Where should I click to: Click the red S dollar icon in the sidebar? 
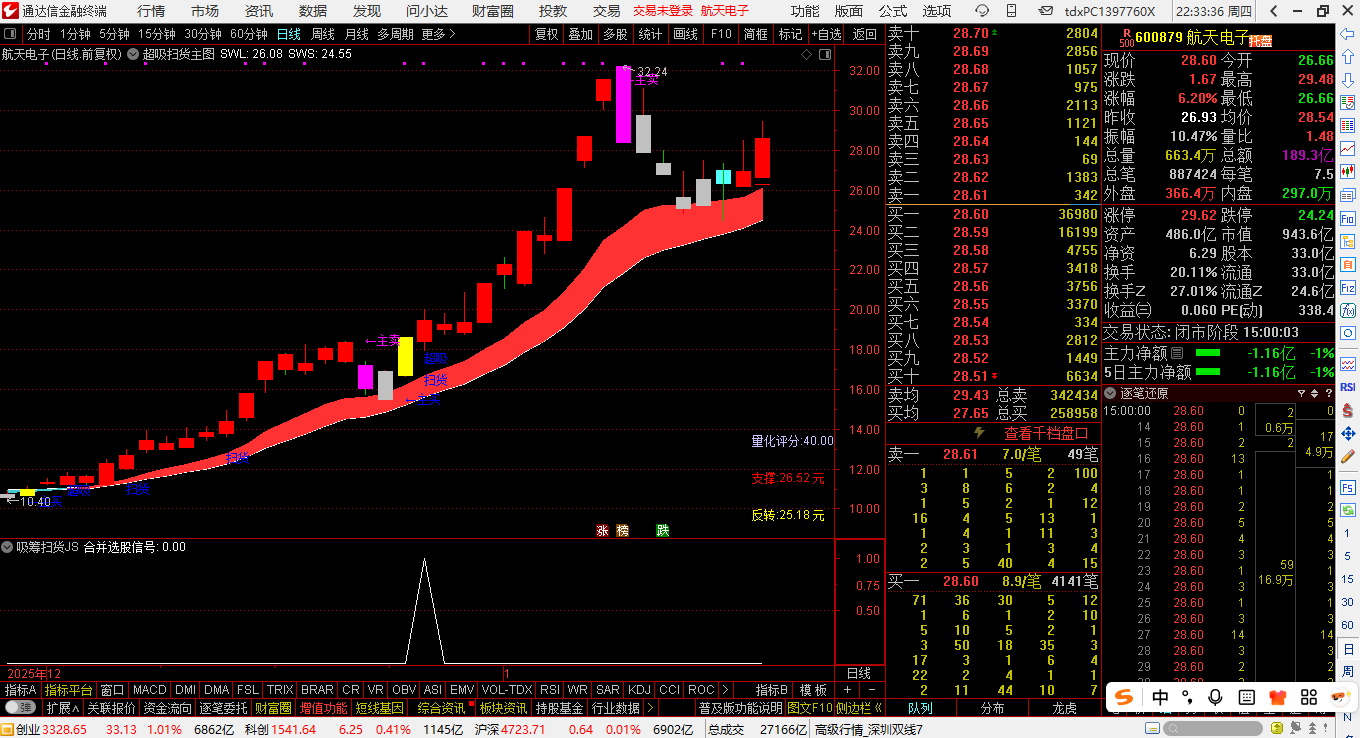coord(1346,410)
